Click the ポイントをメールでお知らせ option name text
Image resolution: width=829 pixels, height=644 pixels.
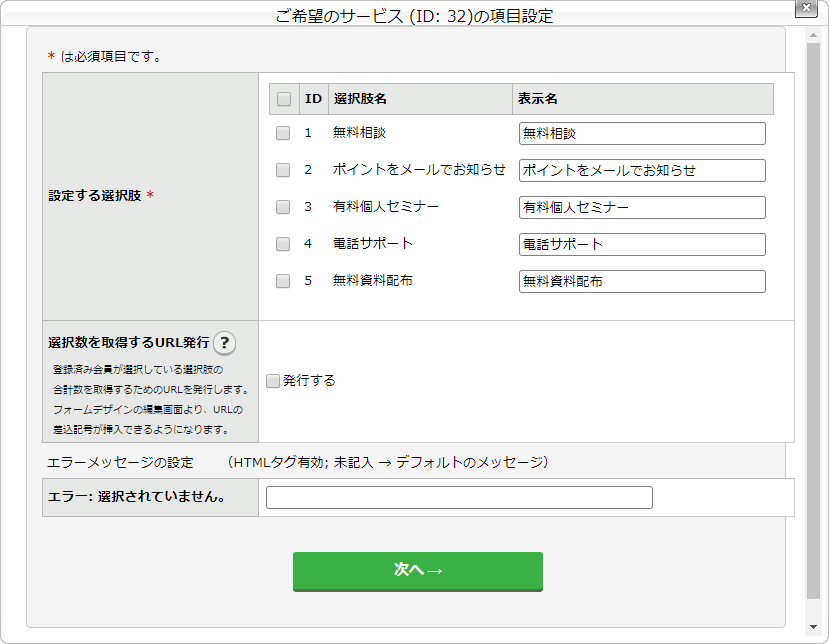[x=419, y=170]
